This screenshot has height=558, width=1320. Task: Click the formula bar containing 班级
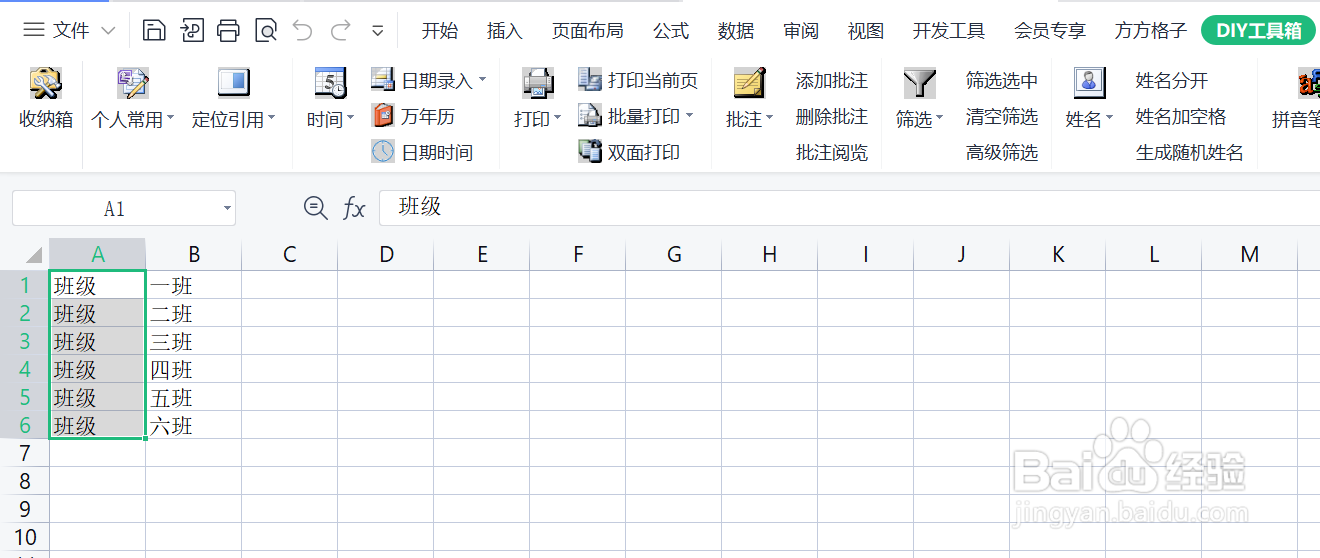click(x=850, y=207)
